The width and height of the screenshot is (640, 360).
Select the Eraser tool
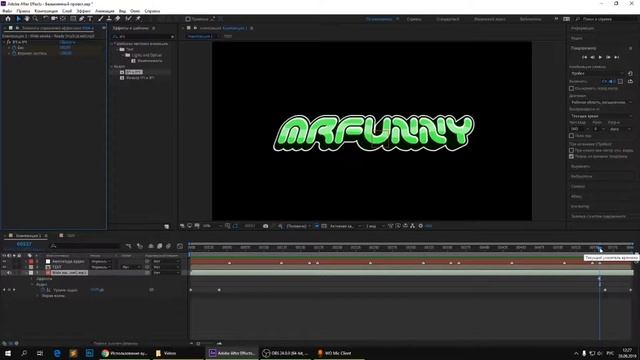(118, 19)
